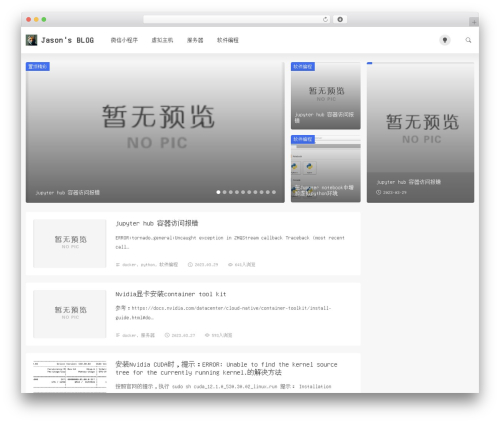Open docker tag in Jupyter hub post
The width and height of the screenshot is (500, 423).
click(x=129, y=265)
